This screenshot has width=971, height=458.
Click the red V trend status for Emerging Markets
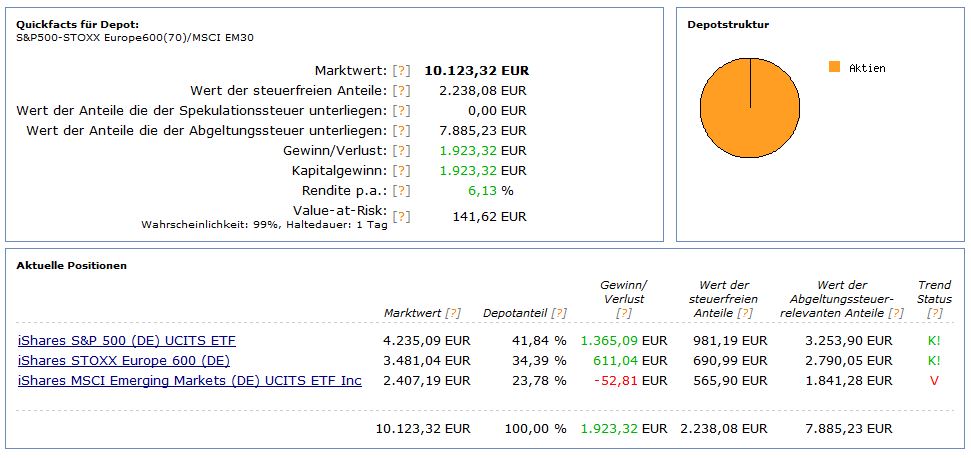(x=934, y=380)
